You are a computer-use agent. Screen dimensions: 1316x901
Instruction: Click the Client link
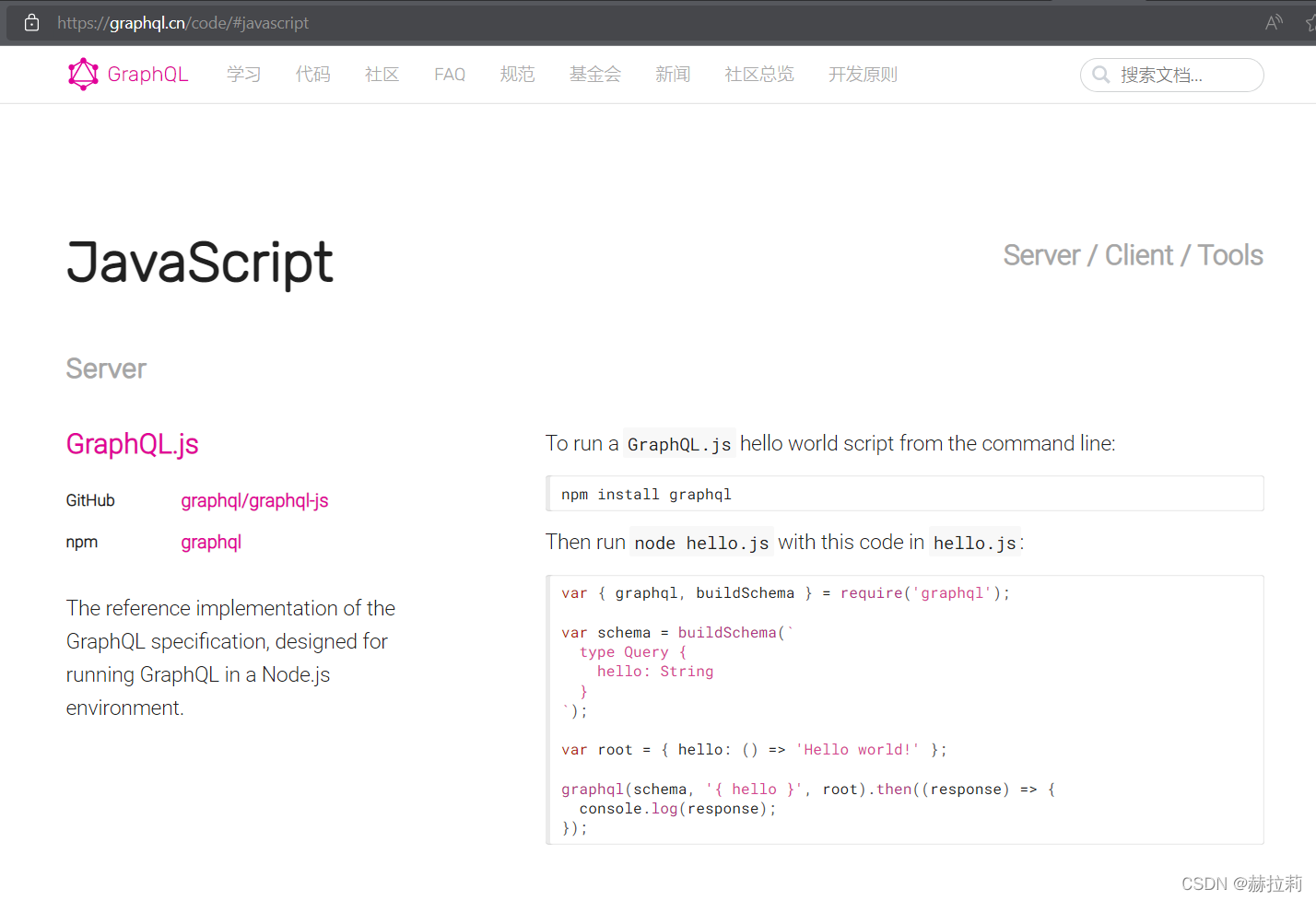[1139, 255]
